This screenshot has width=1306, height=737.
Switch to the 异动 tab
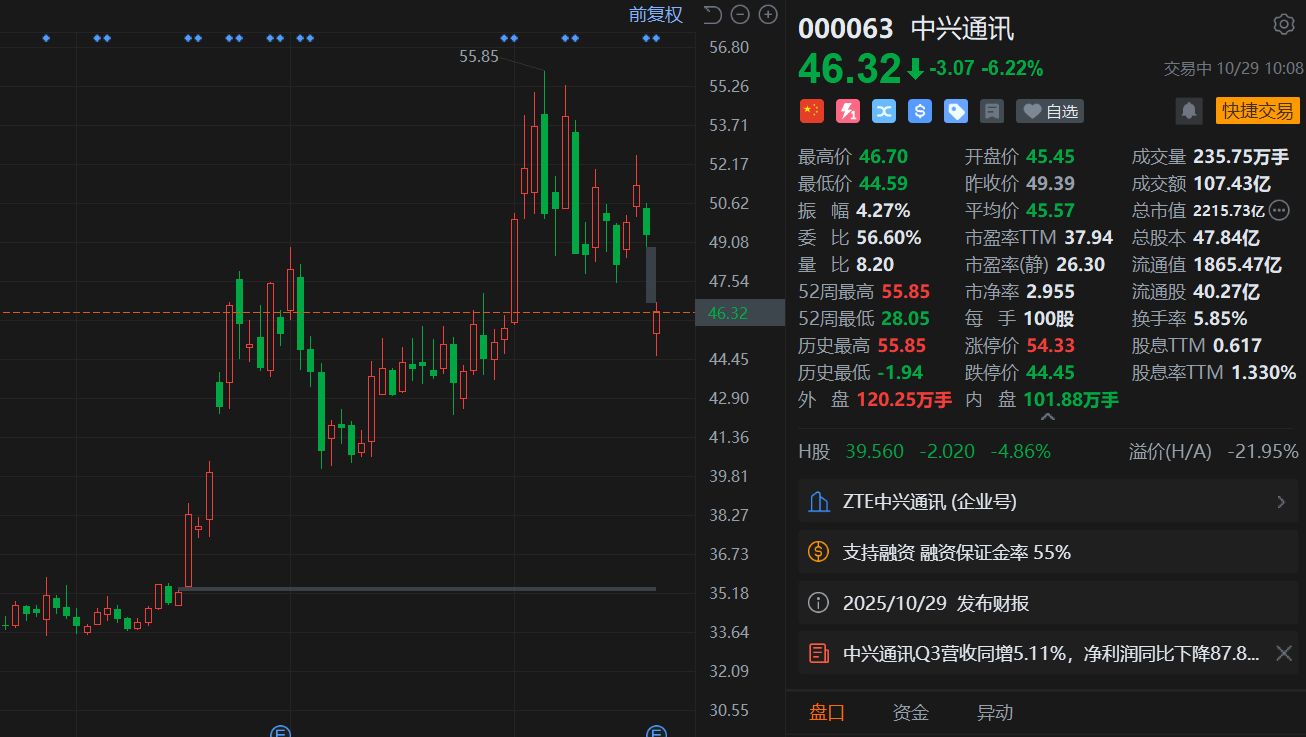point(995,713)
